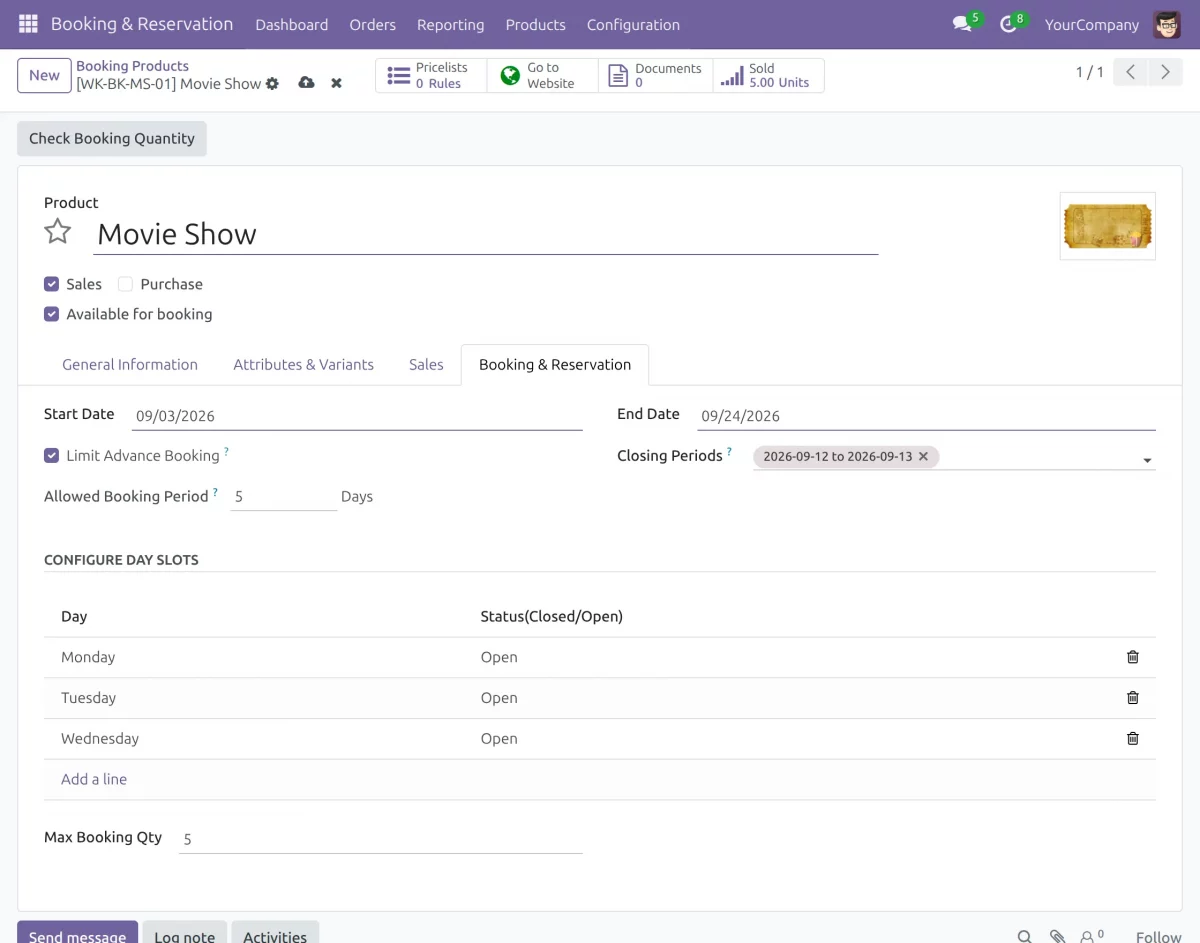
Task: Open the apps grid menu icon
Action: 28,24
